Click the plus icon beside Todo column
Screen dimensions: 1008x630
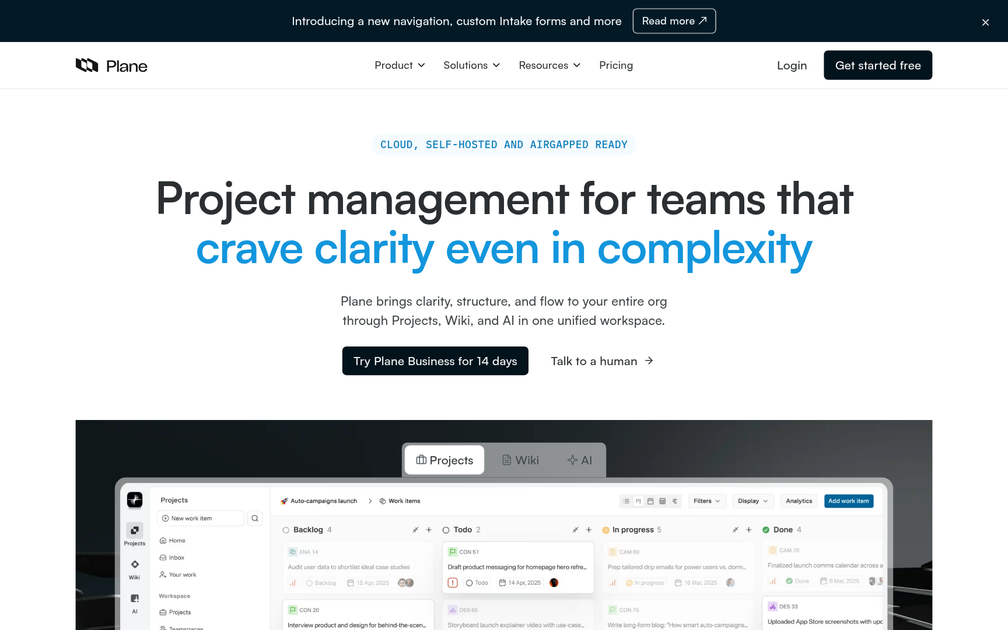tap(589, 530)
